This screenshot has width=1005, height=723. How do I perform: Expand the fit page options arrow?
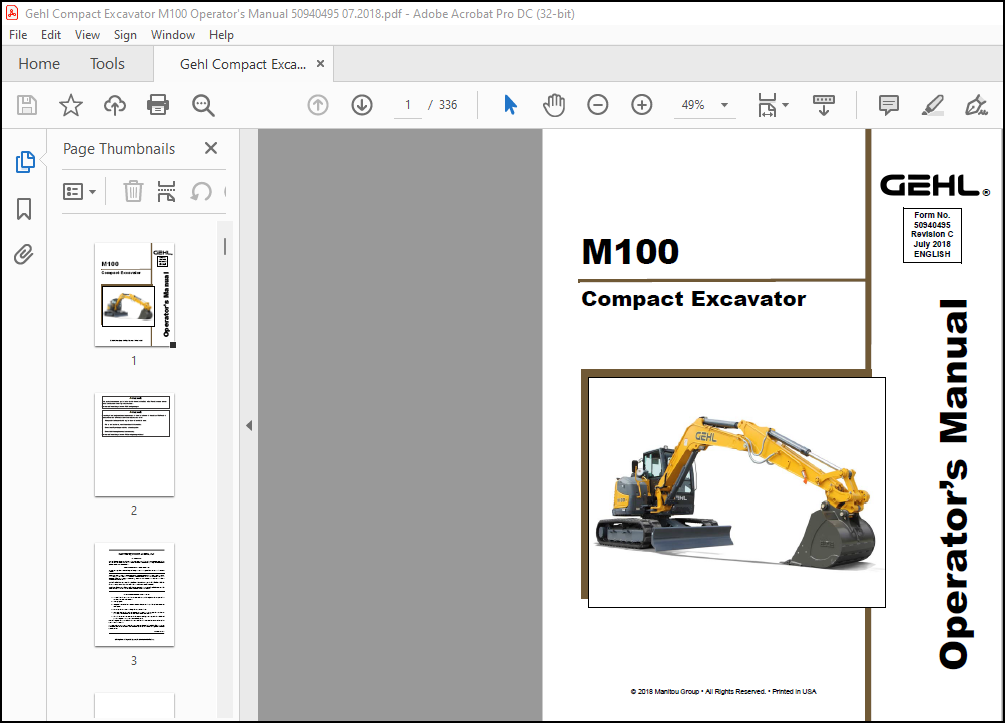click(786, 104)
